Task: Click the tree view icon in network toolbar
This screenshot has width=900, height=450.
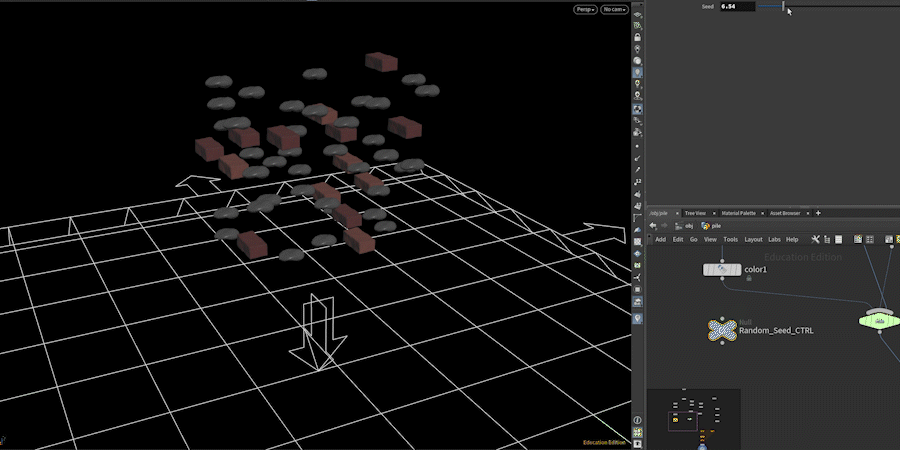Action: (x=828, y=239)
